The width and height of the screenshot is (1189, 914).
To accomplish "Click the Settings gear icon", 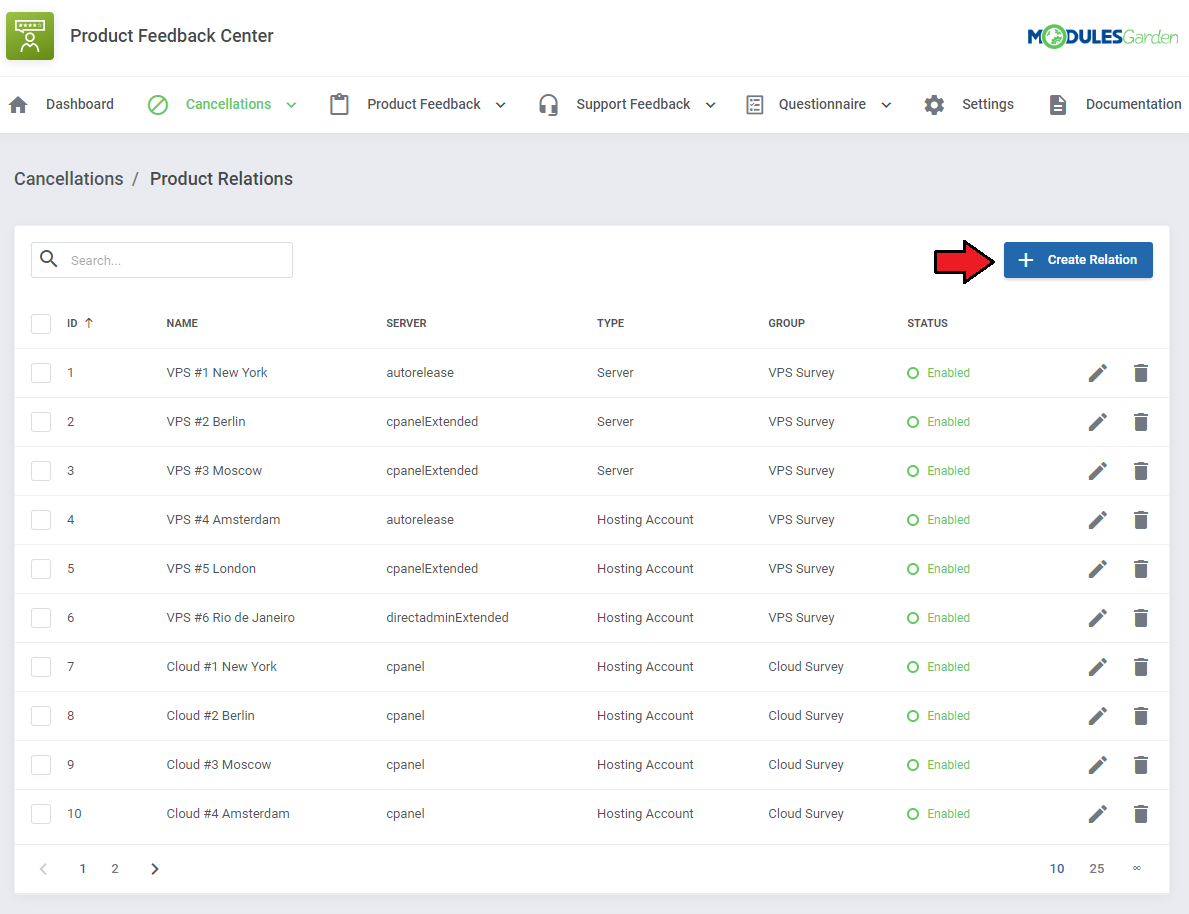I will (934, 105).
